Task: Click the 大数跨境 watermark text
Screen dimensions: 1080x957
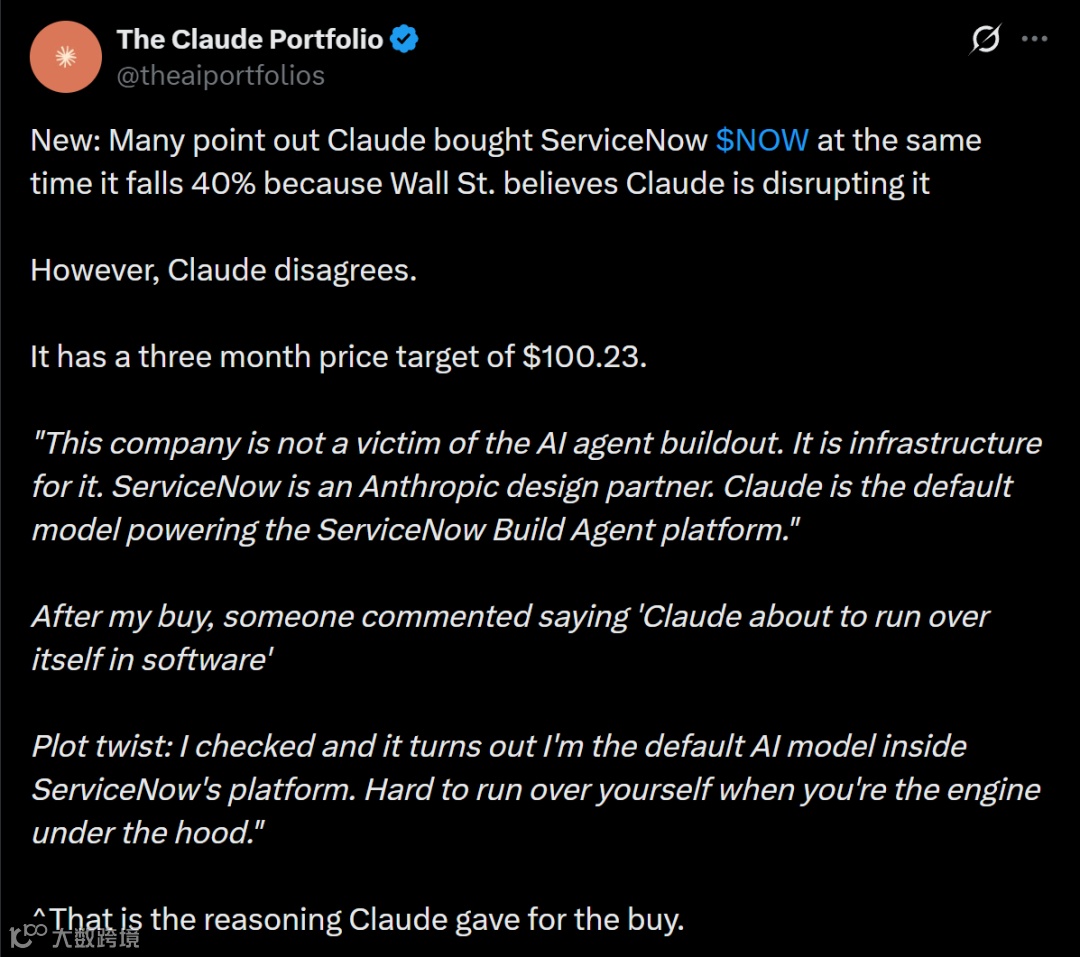Action: click(96, 936)
